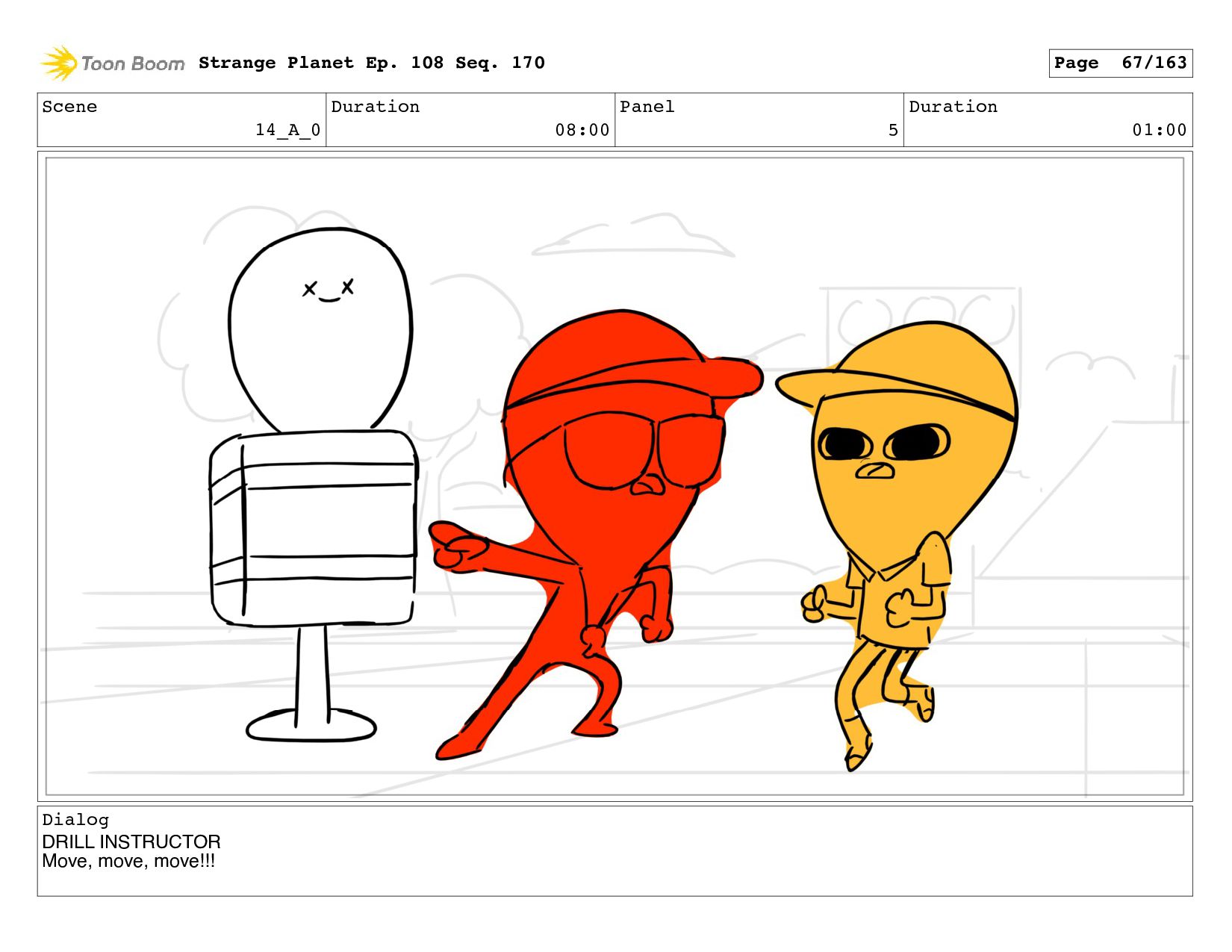Click the white training dummy figure

(x=314, y=485)
